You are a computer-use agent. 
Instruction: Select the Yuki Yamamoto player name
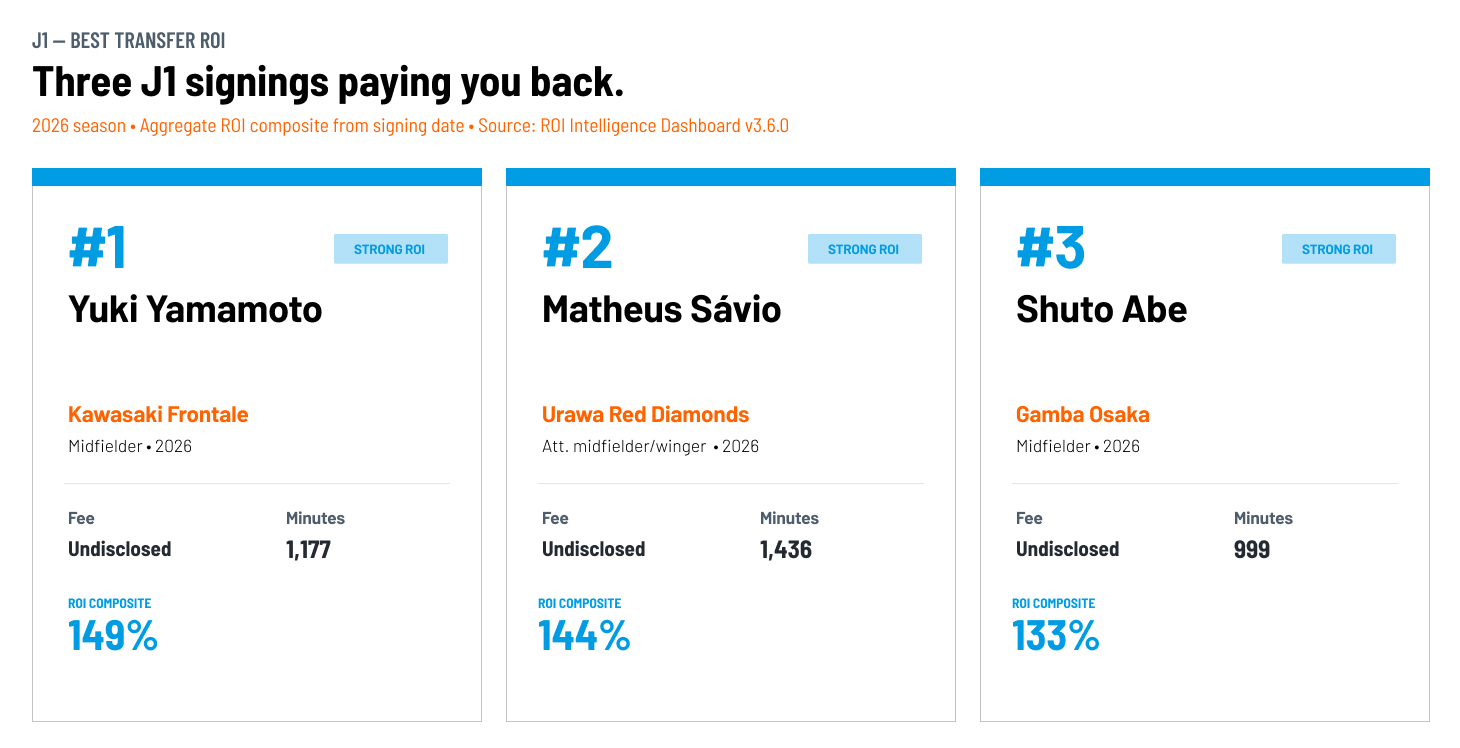tap(196, 309)
